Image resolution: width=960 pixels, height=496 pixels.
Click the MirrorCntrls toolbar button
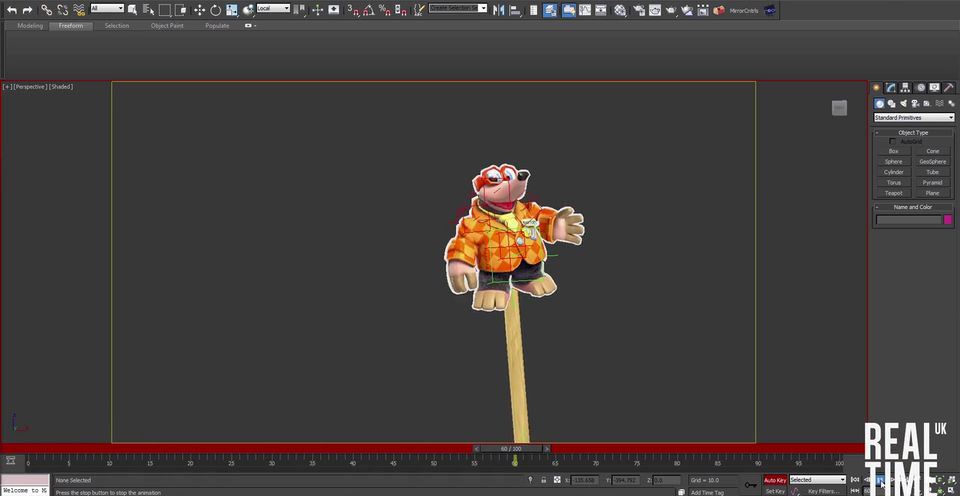tap(743, 10)
